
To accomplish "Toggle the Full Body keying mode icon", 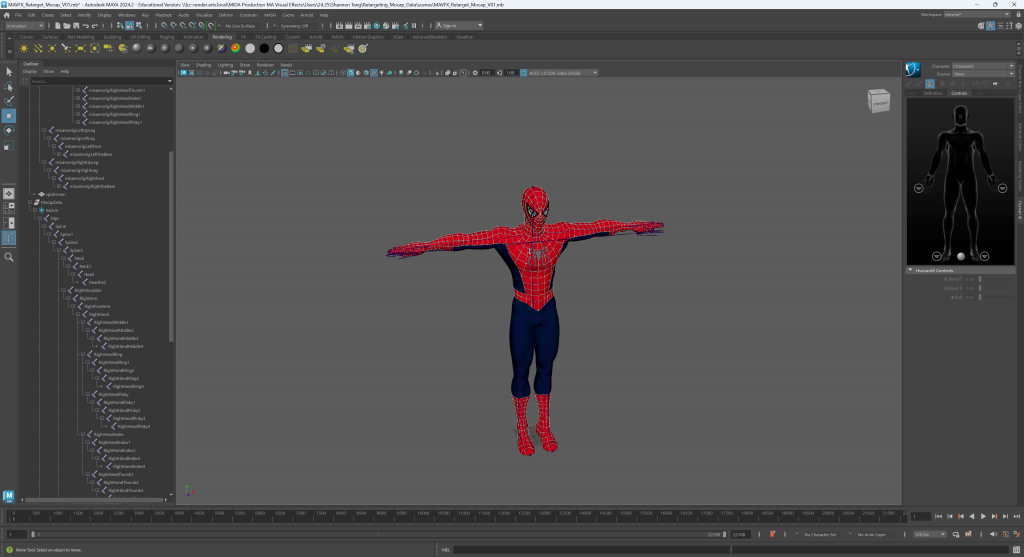I will pos(930,84).
